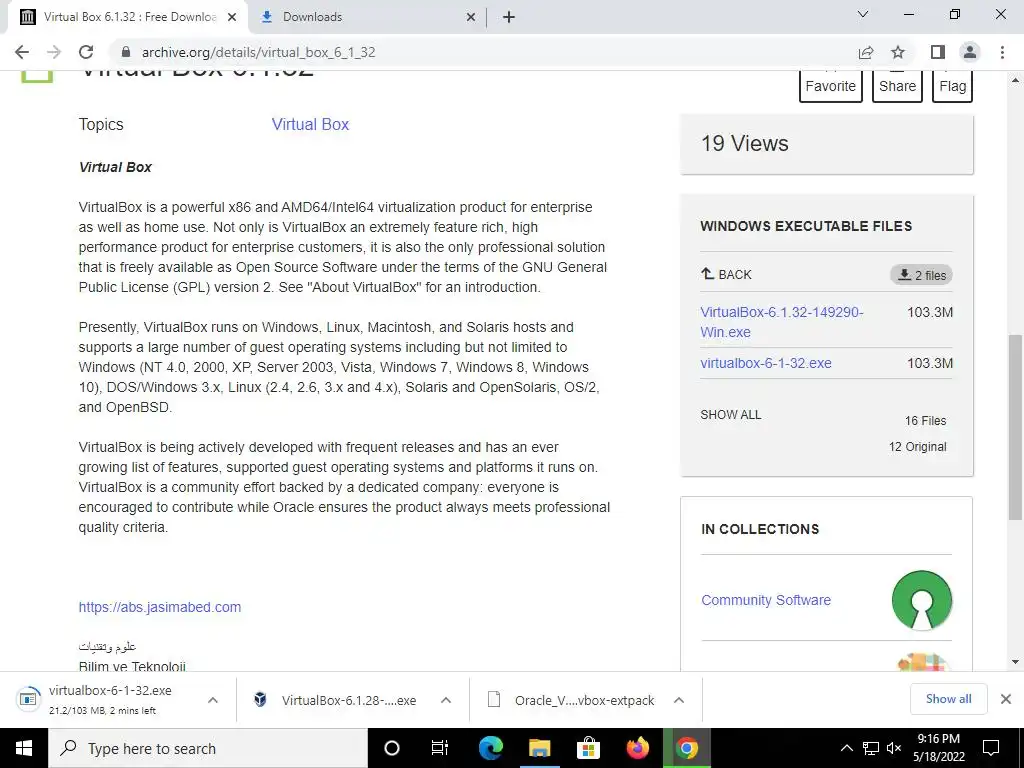The height and width of the screenshot is (768, 1024).
Task: Open Task View
Action: click(440, 748)
